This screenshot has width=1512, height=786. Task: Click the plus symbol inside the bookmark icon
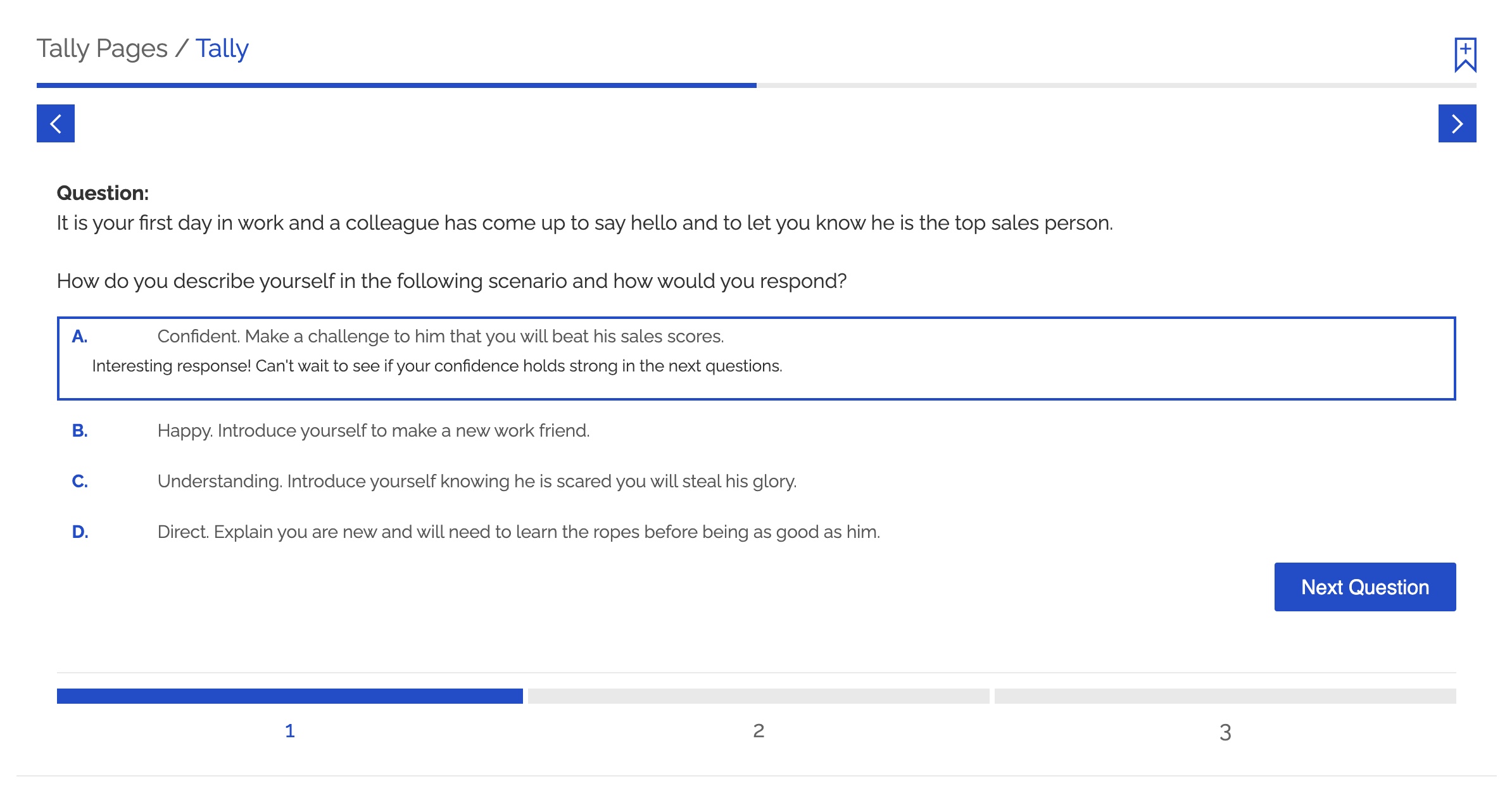1465,49
